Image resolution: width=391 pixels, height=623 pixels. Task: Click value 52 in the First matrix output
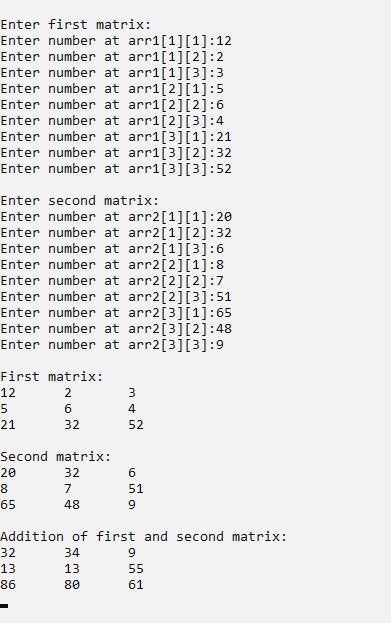[135, 425]
